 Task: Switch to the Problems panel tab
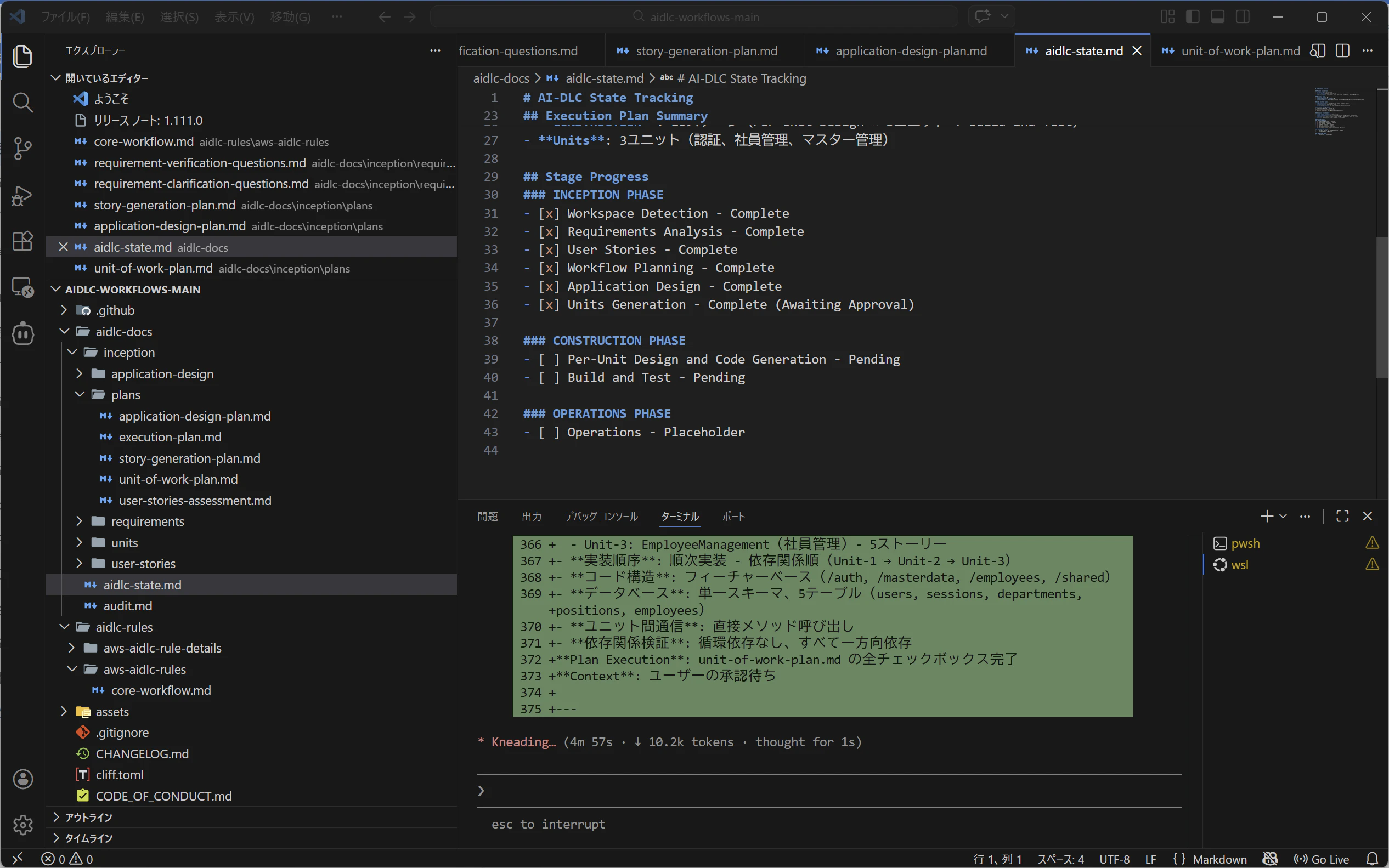click(x=488, y=517)
